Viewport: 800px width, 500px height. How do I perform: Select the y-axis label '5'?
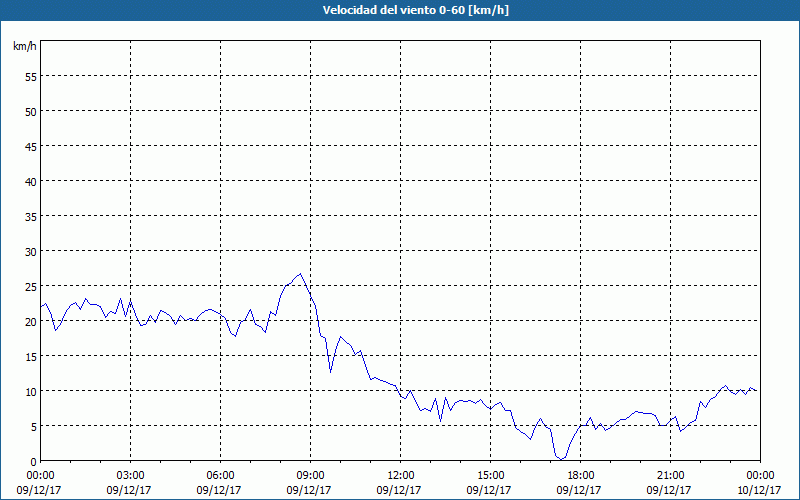click(x=34, y=427)
